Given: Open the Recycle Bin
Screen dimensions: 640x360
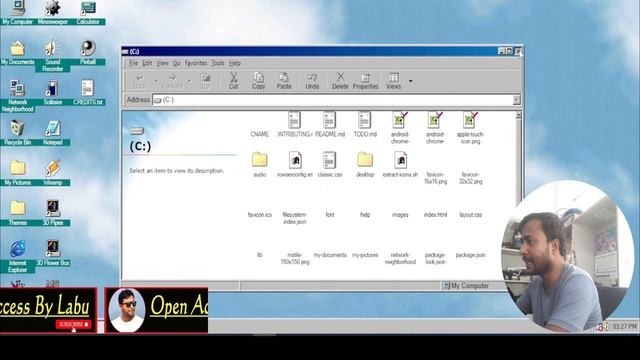Looking at the screenshot, I should (17, 133).
